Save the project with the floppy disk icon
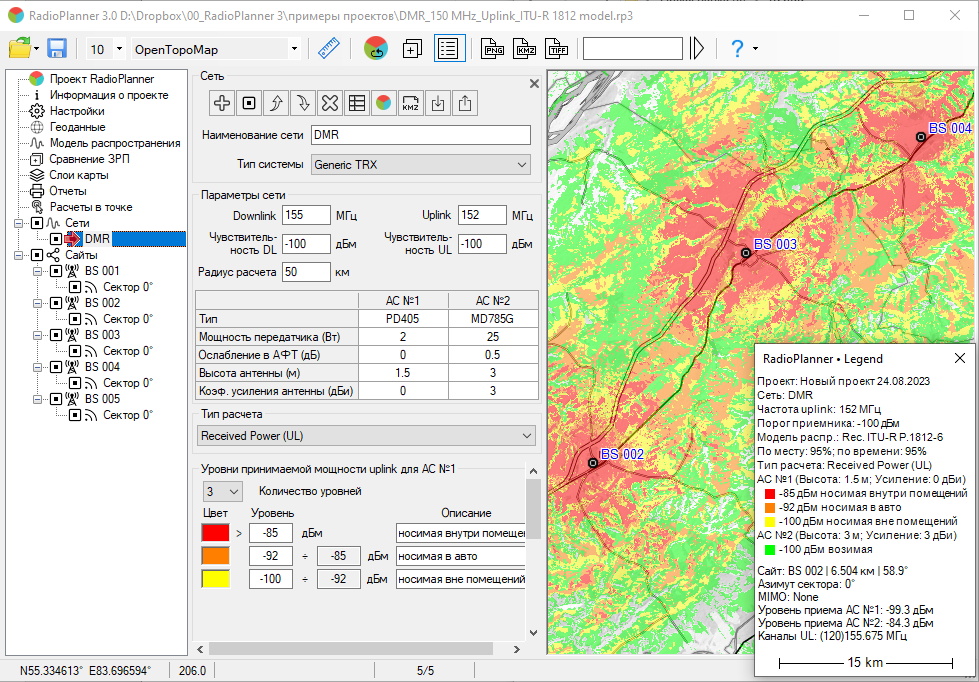Screen dimensions: 979x682 (57, 49)
